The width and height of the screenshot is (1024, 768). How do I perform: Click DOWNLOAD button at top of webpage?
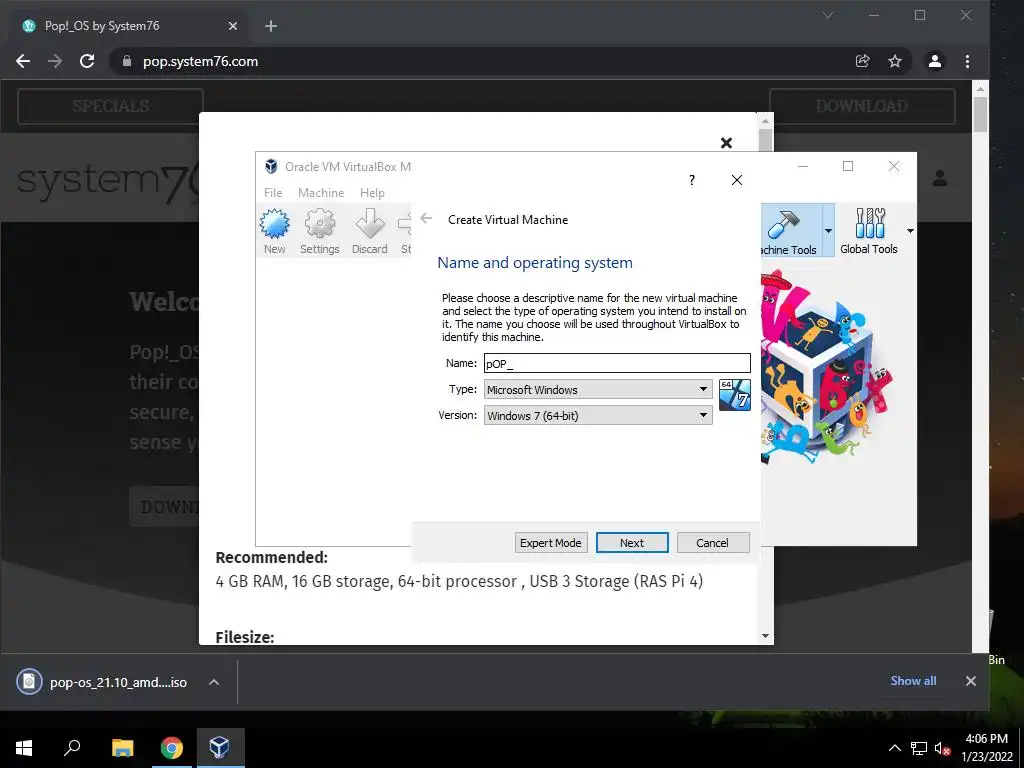[862, 106]
